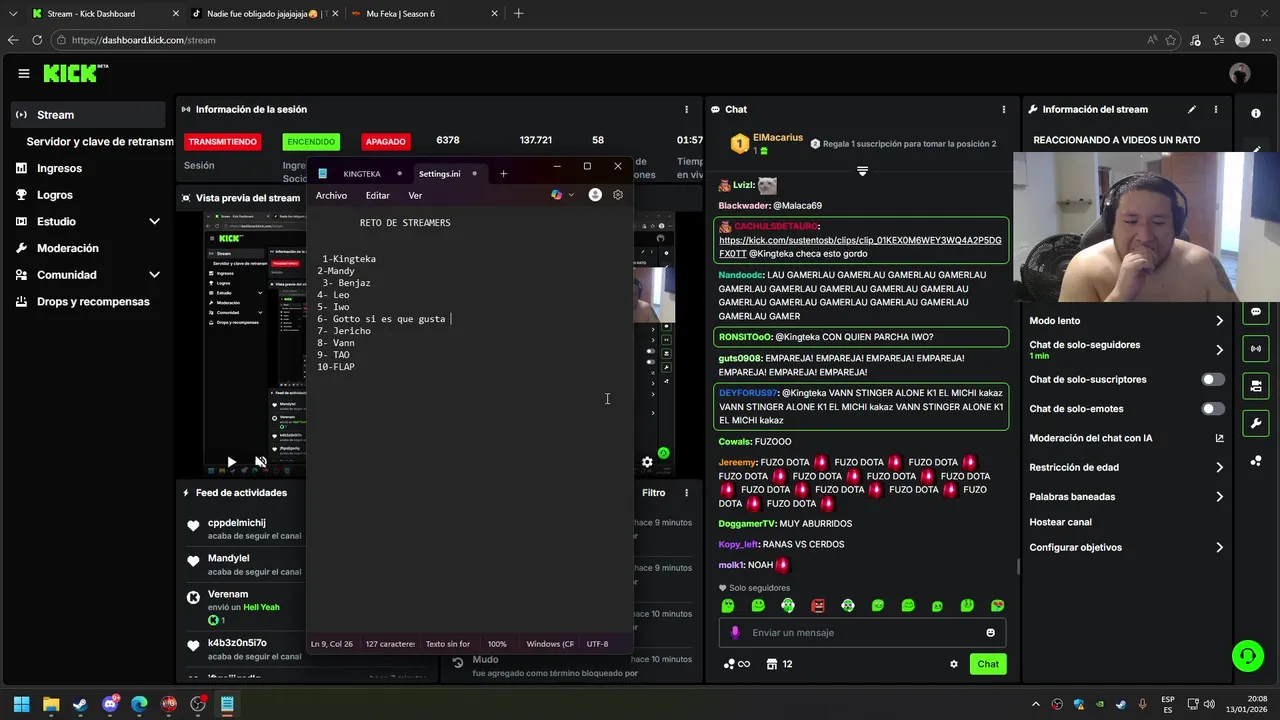Open Steam from the taskbar
This screenshot has height=720, width=1280.
[80, 704]
